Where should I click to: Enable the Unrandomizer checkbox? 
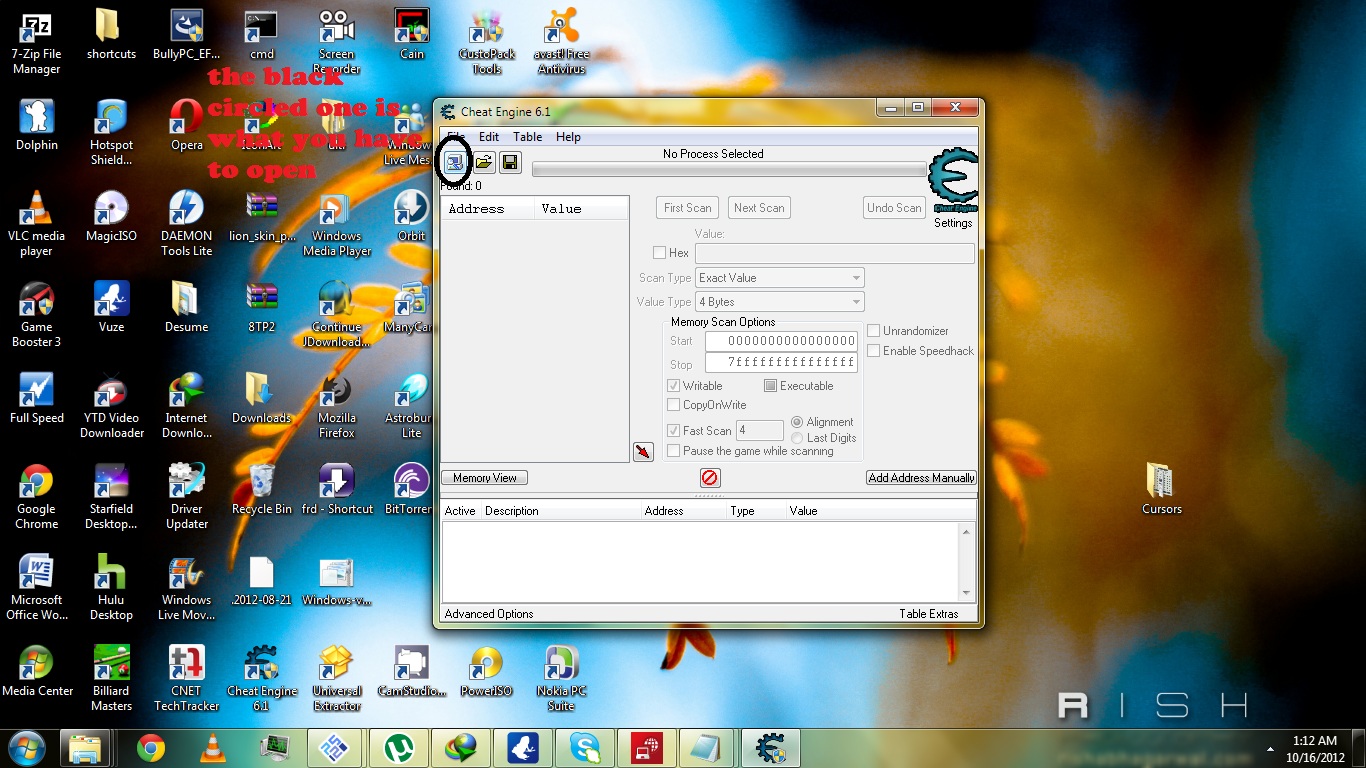[874, 331]
